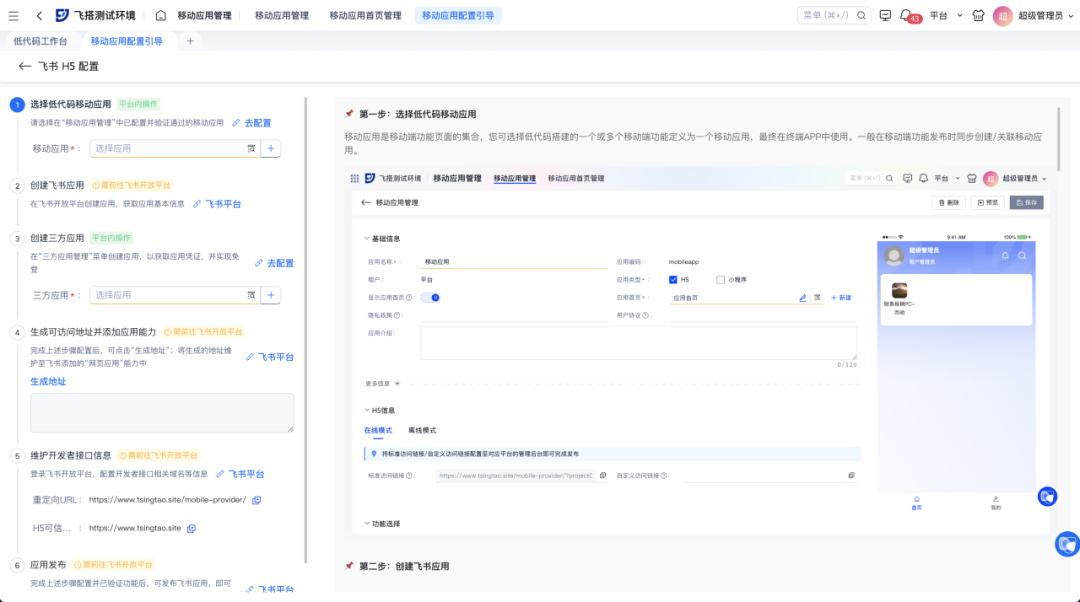Select the 移动应用配置引导 menu item
Screen dimensions: 1080x602
[x=458, y=15]
